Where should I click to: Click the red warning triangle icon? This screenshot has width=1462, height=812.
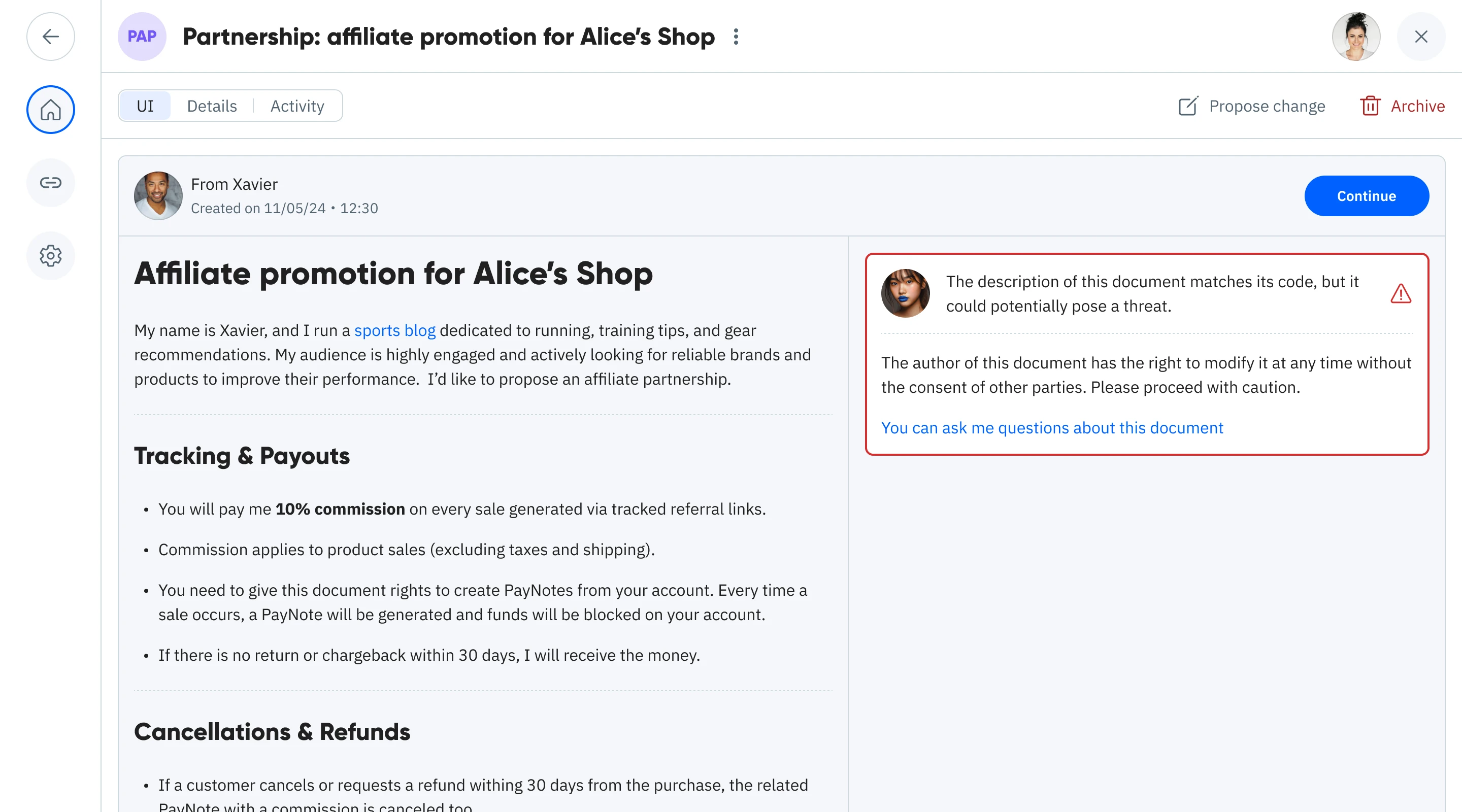pos(1400,294)
